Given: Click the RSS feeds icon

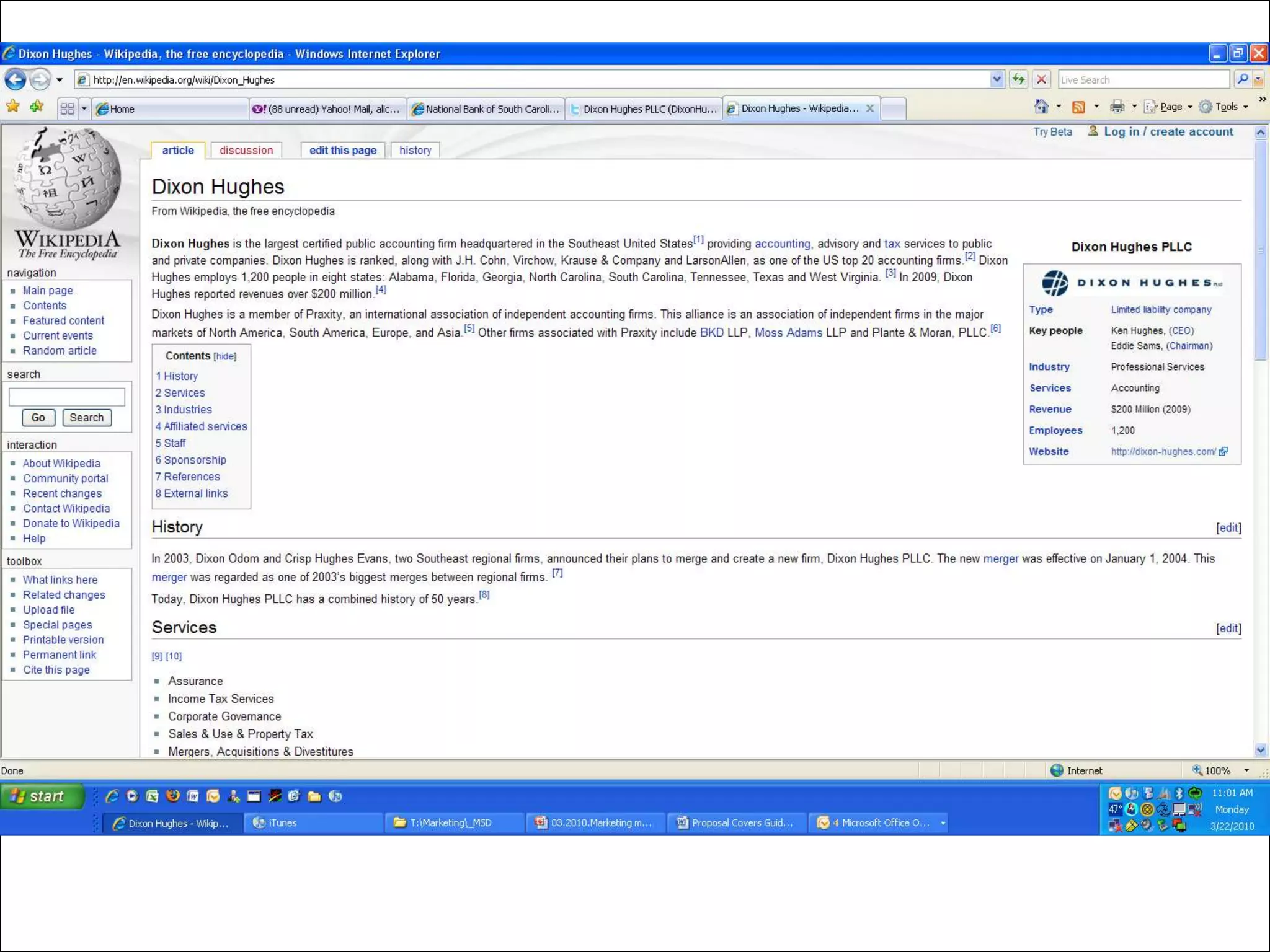Looking at the screenshot, I should (x=1079, y=107).
